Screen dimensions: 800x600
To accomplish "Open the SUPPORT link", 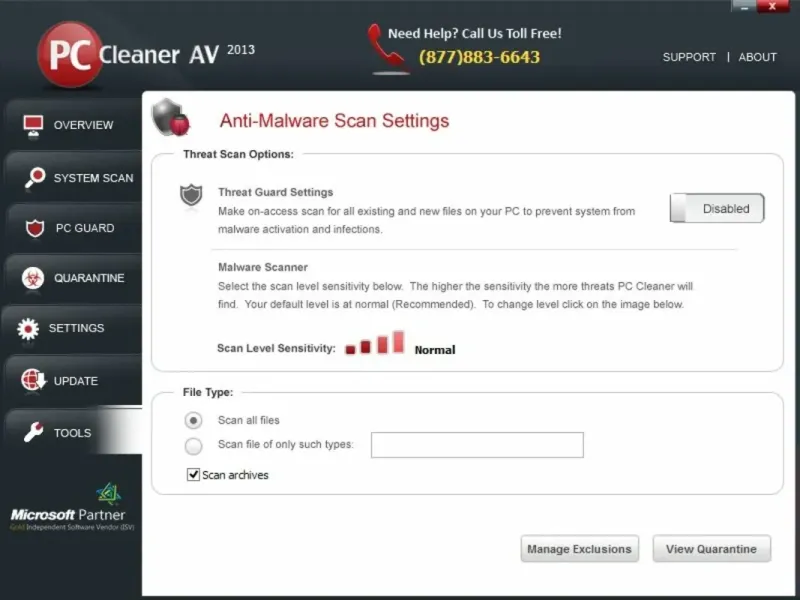I will [x=689, y=57].
